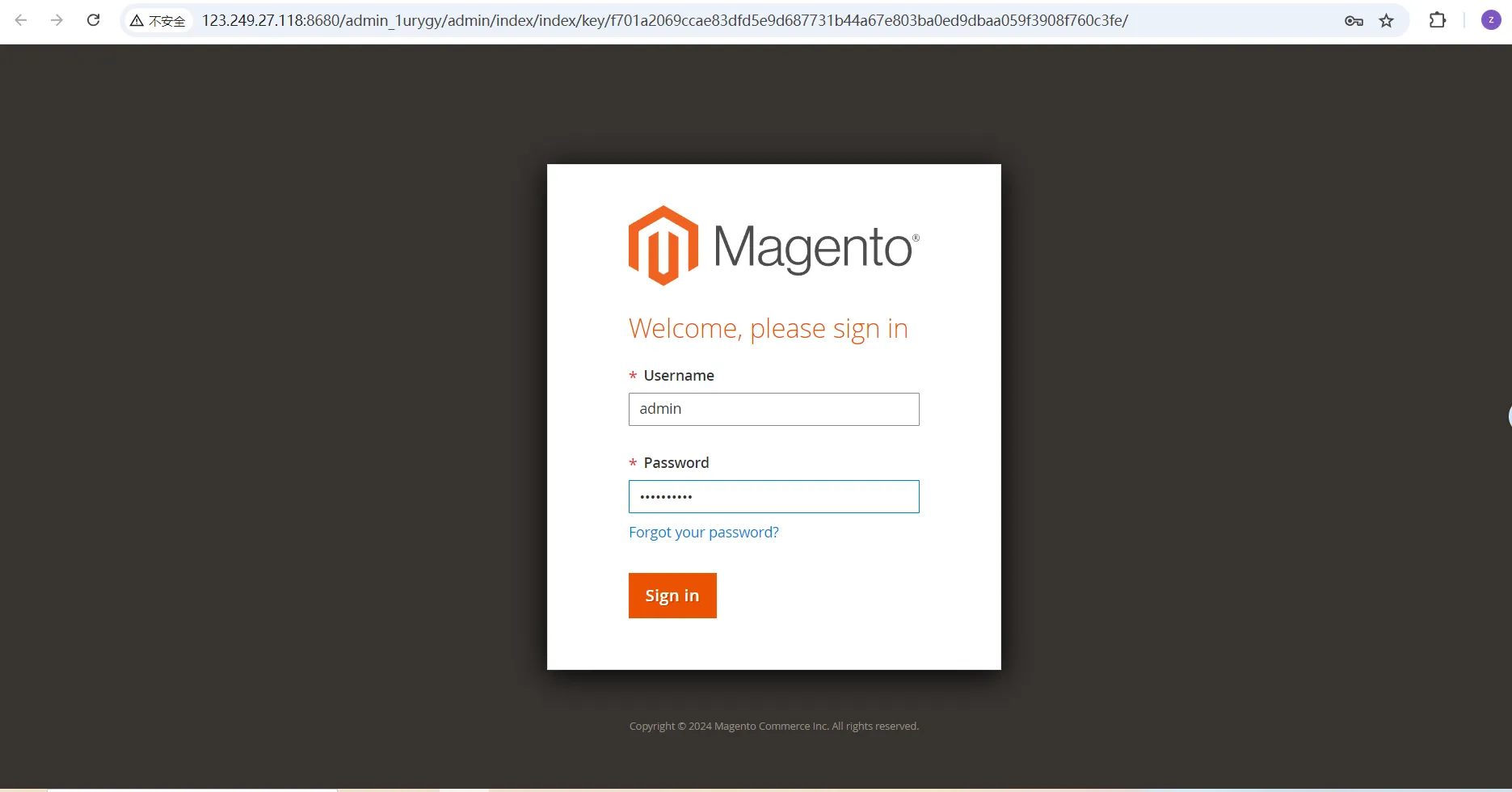Click the Password field label

(x=676, y=463)
